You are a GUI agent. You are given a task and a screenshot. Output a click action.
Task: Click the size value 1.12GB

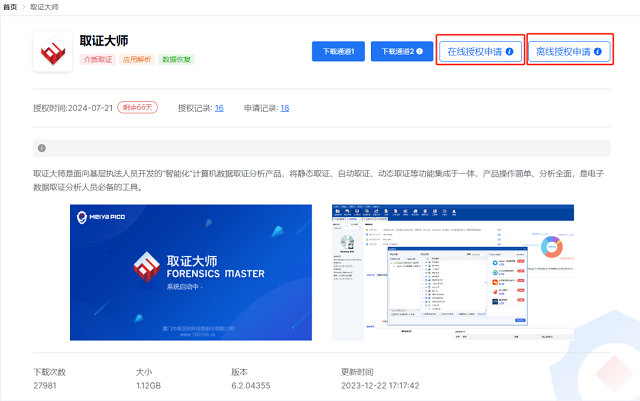coord(148,385)
